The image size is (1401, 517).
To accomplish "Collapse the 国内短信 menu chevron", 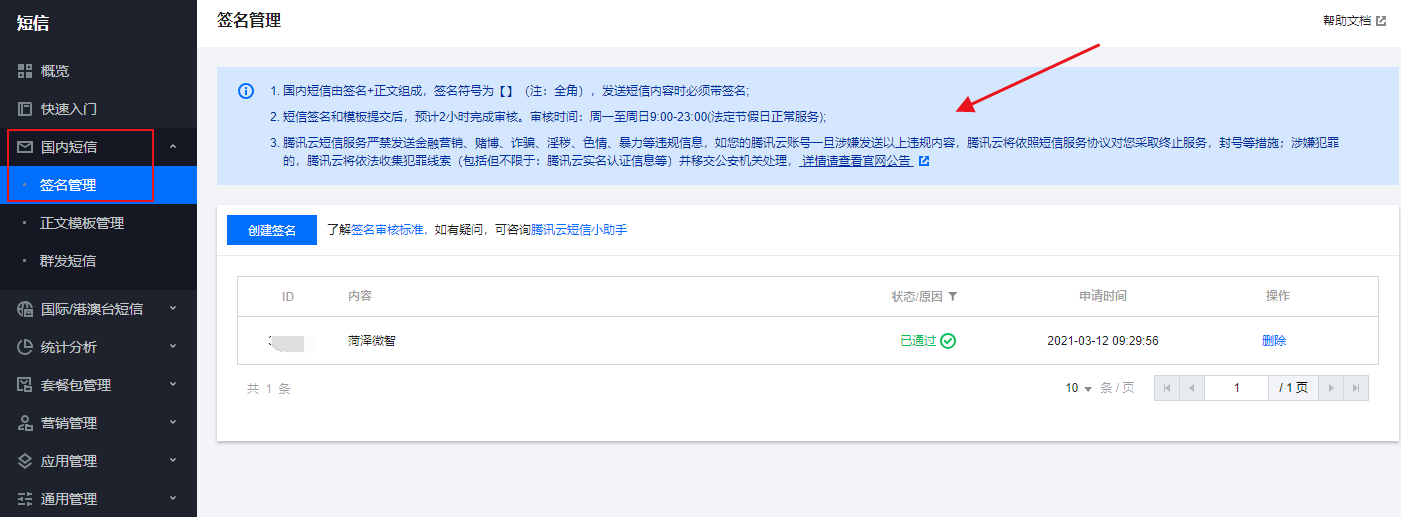I will click(173, 147).
